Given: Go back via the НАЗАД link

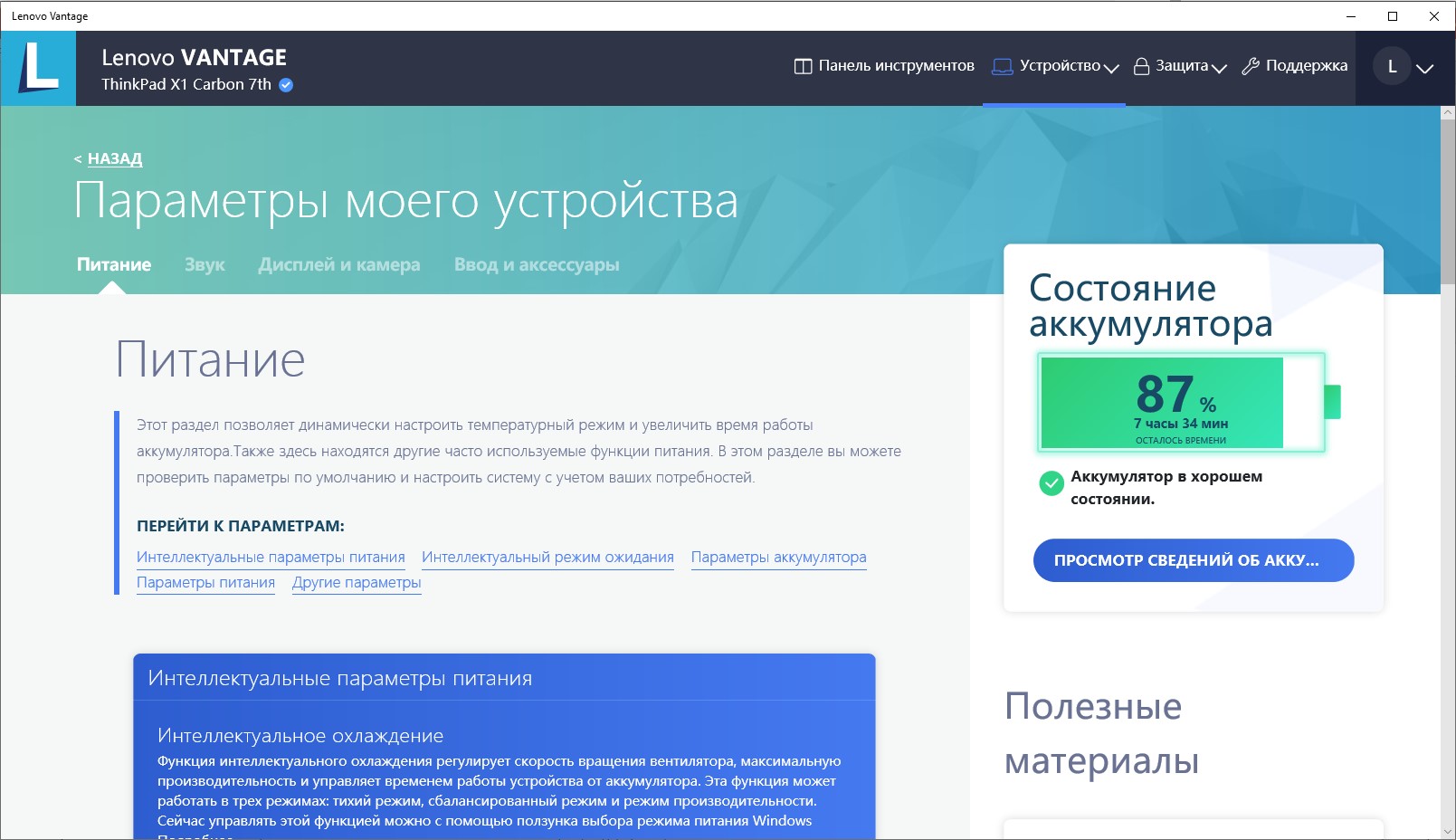Looking at the screenshot, I should click(x=114, y=158).
